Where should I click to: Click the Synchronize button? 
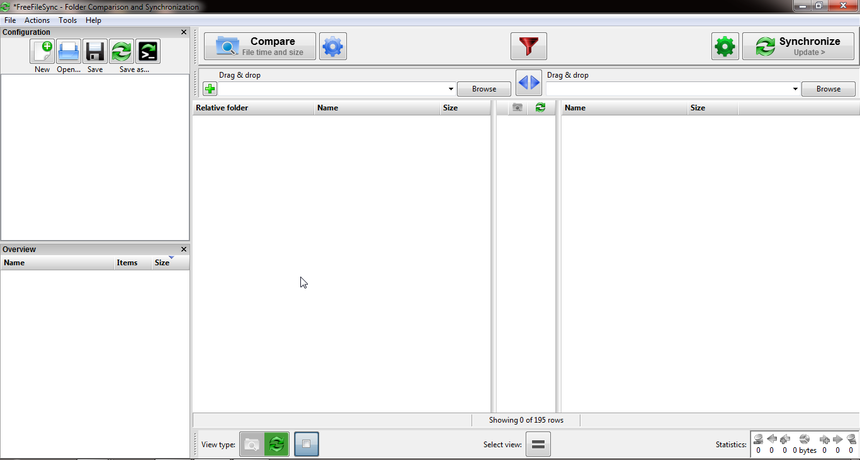798,46
